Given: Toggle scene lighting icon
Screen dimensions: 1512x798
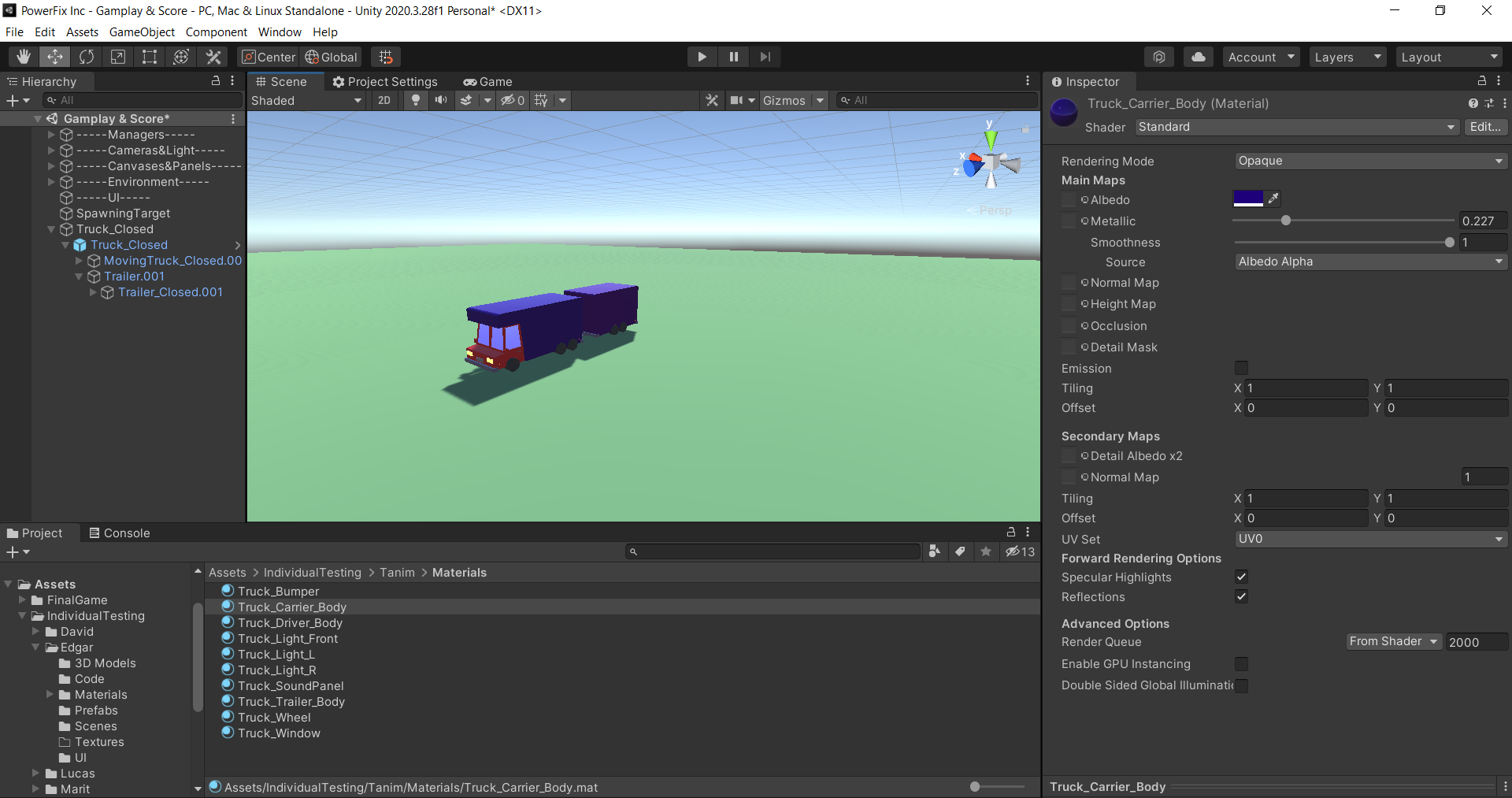Looking at the screenshot, I should point(416,100).
